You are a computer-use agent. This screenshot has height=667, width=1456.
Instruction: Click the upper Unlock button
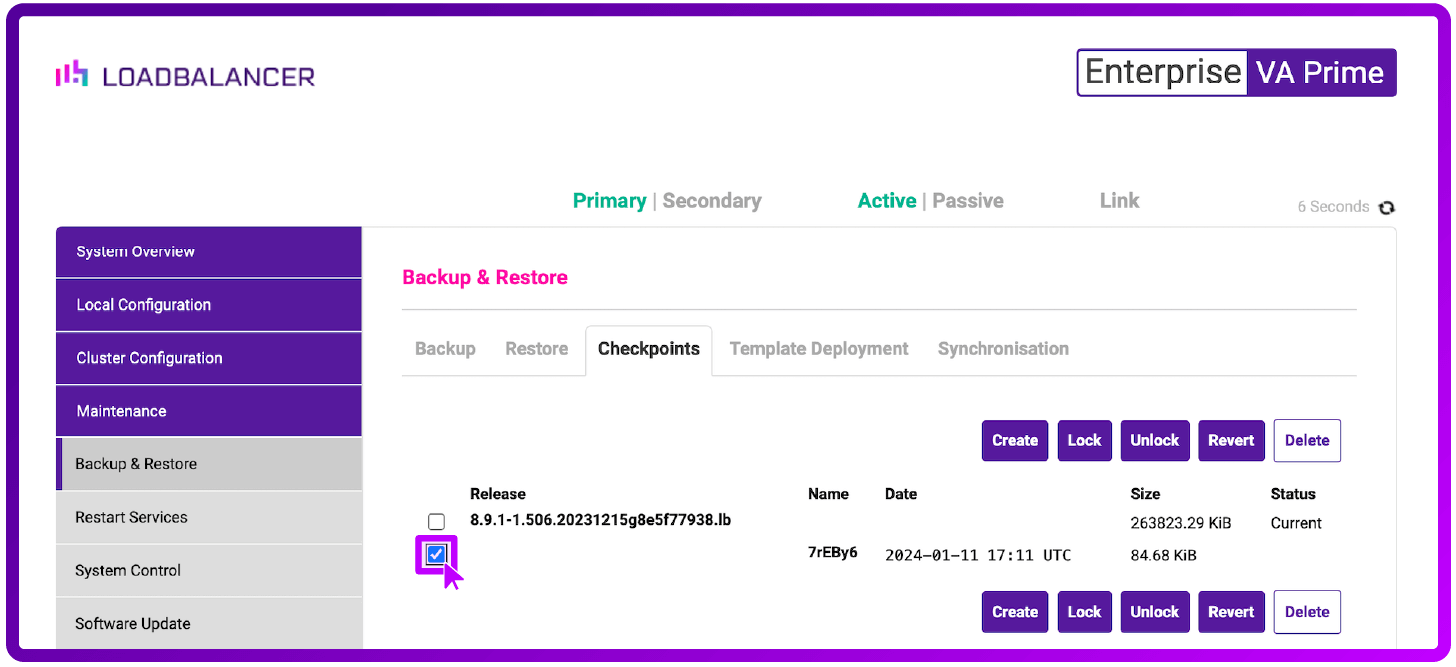[x=1155, y=440]
